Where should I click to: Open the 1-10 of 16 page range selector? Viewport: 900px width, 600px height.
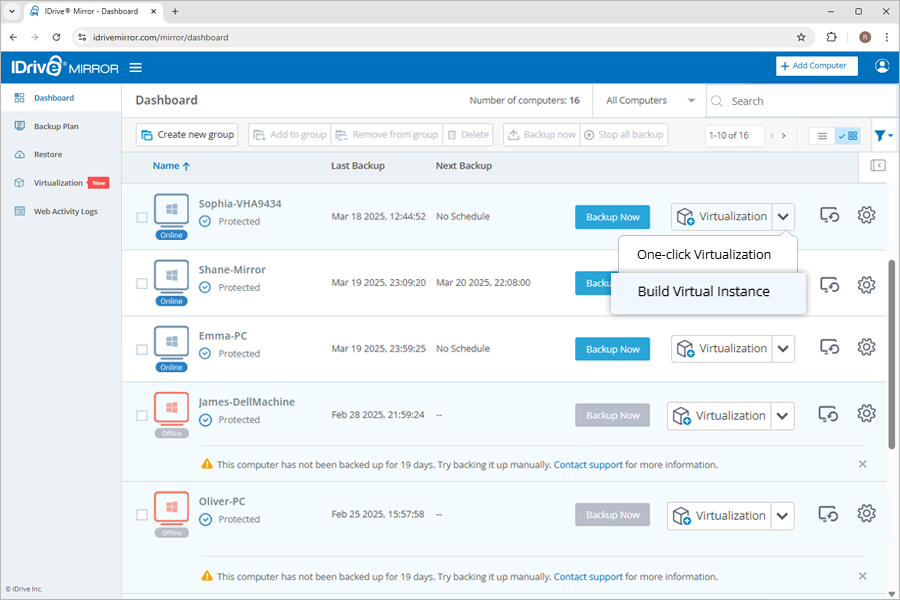point(734,136)
